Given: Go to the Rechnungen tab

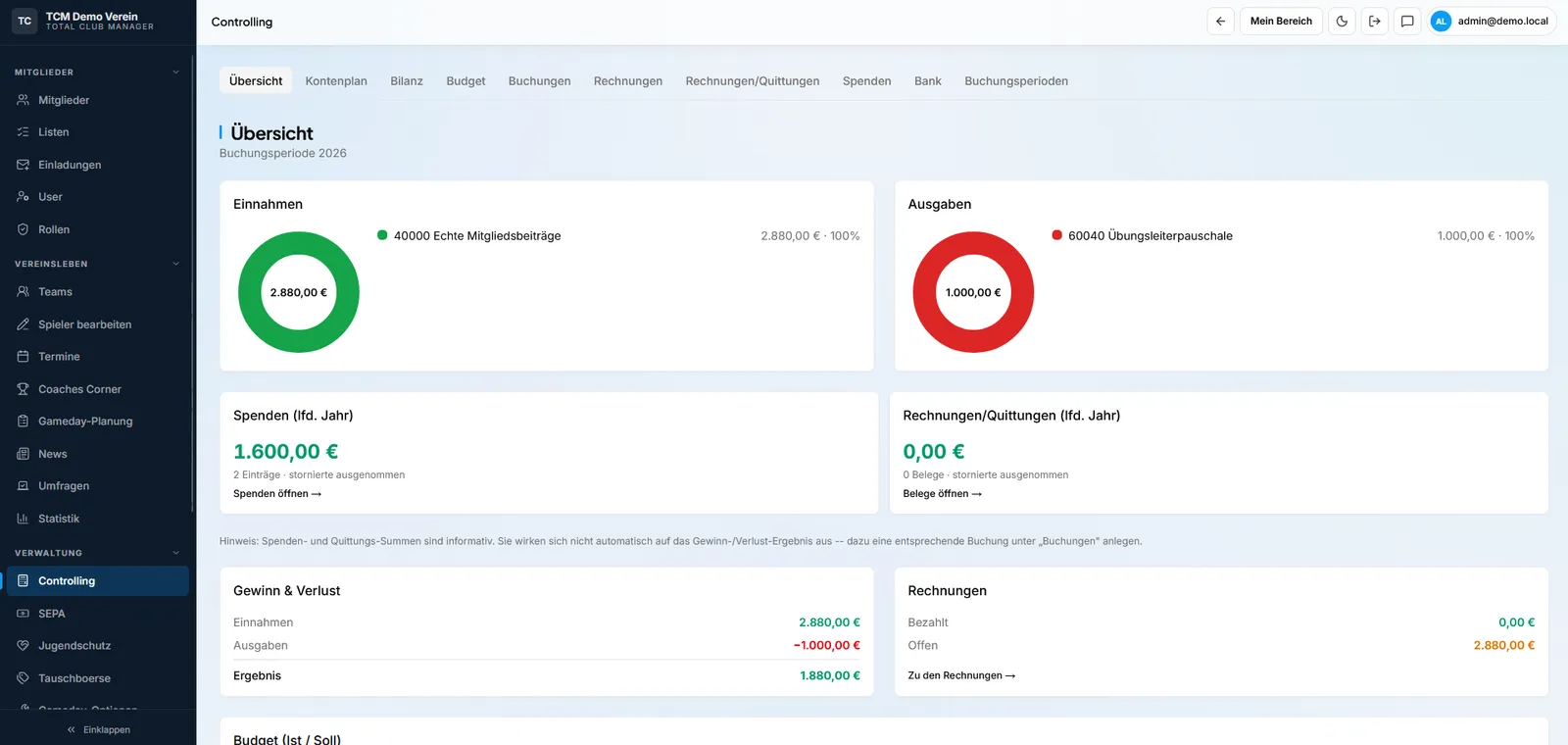Looking at the screenshot, I should click(x=628, y=81).
